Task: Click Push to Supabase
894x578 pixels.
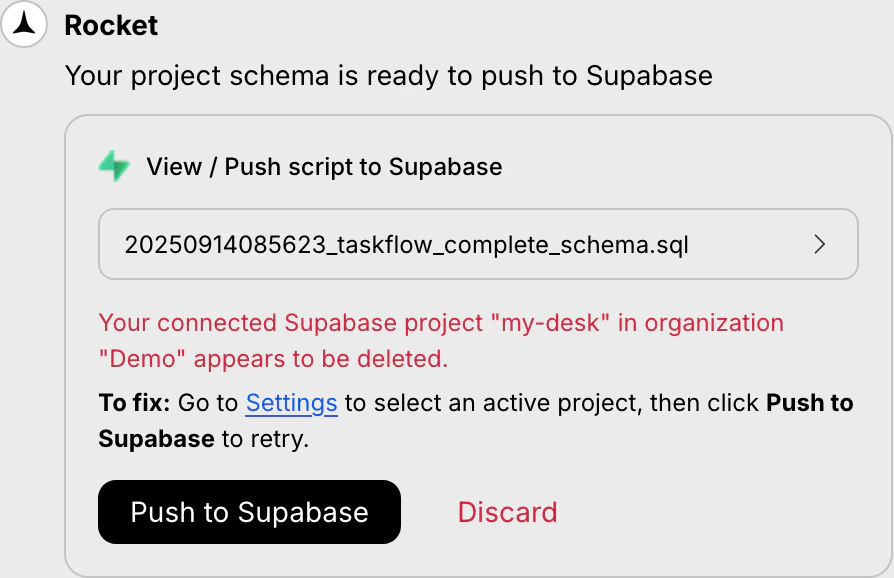Action: point(249,512)
